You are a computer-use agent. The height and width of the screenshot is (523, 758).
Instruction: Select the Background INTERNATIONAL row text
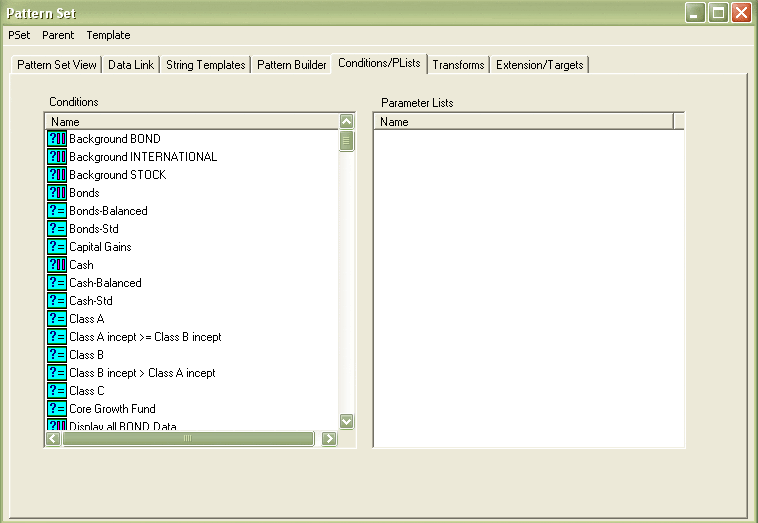click(143, 157)
